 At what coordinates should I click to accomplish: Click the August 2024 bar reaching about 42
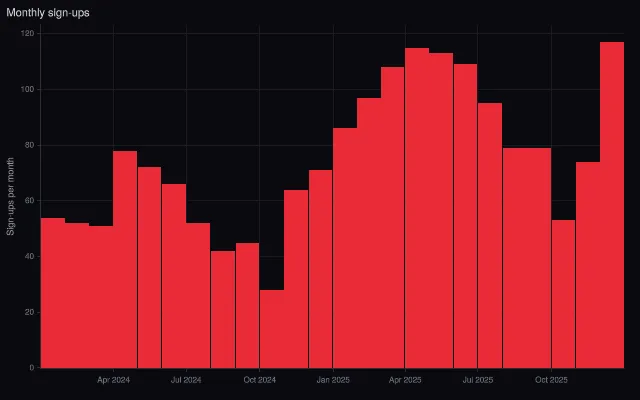(x=223, y=309)
